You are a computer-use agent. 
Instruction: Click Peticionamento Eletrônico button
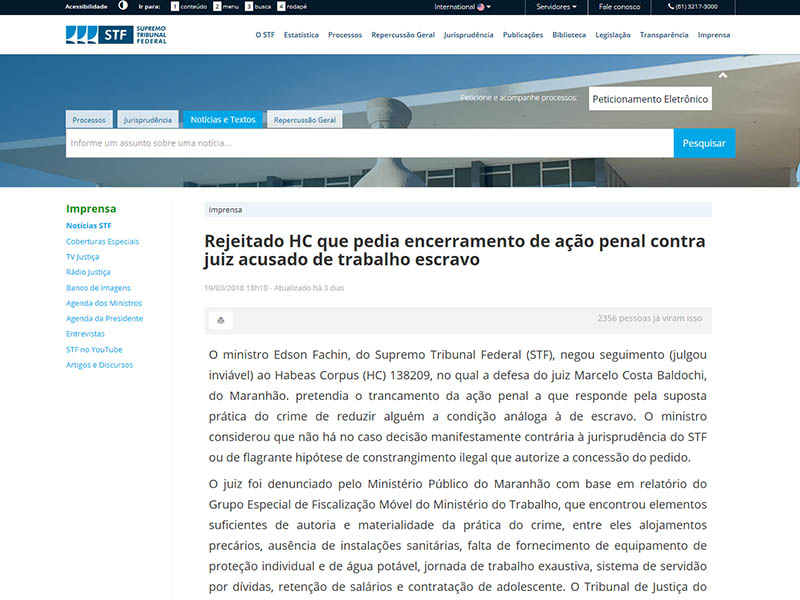tap(650, 98)
